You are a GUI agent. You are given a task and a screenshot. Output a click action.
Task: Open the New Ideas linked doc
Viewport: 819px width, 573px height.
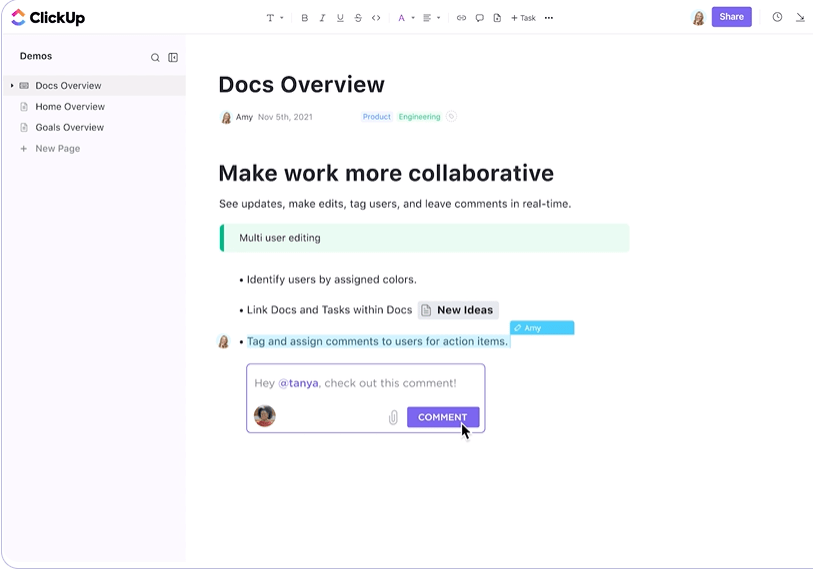click(x=458, y=310)
